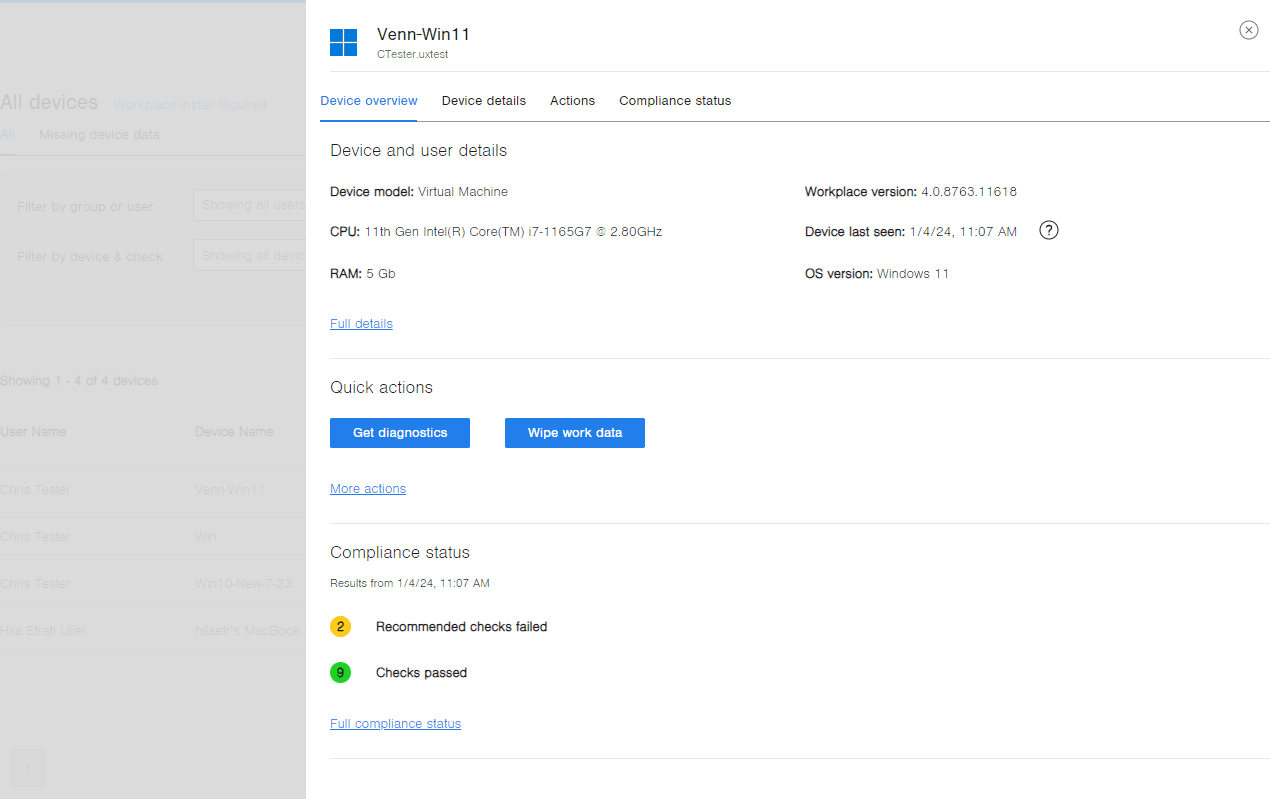Close the Venn-Win11 device panel
The height and width of the screenshot is (799, 1270).
pos(1248,30)
